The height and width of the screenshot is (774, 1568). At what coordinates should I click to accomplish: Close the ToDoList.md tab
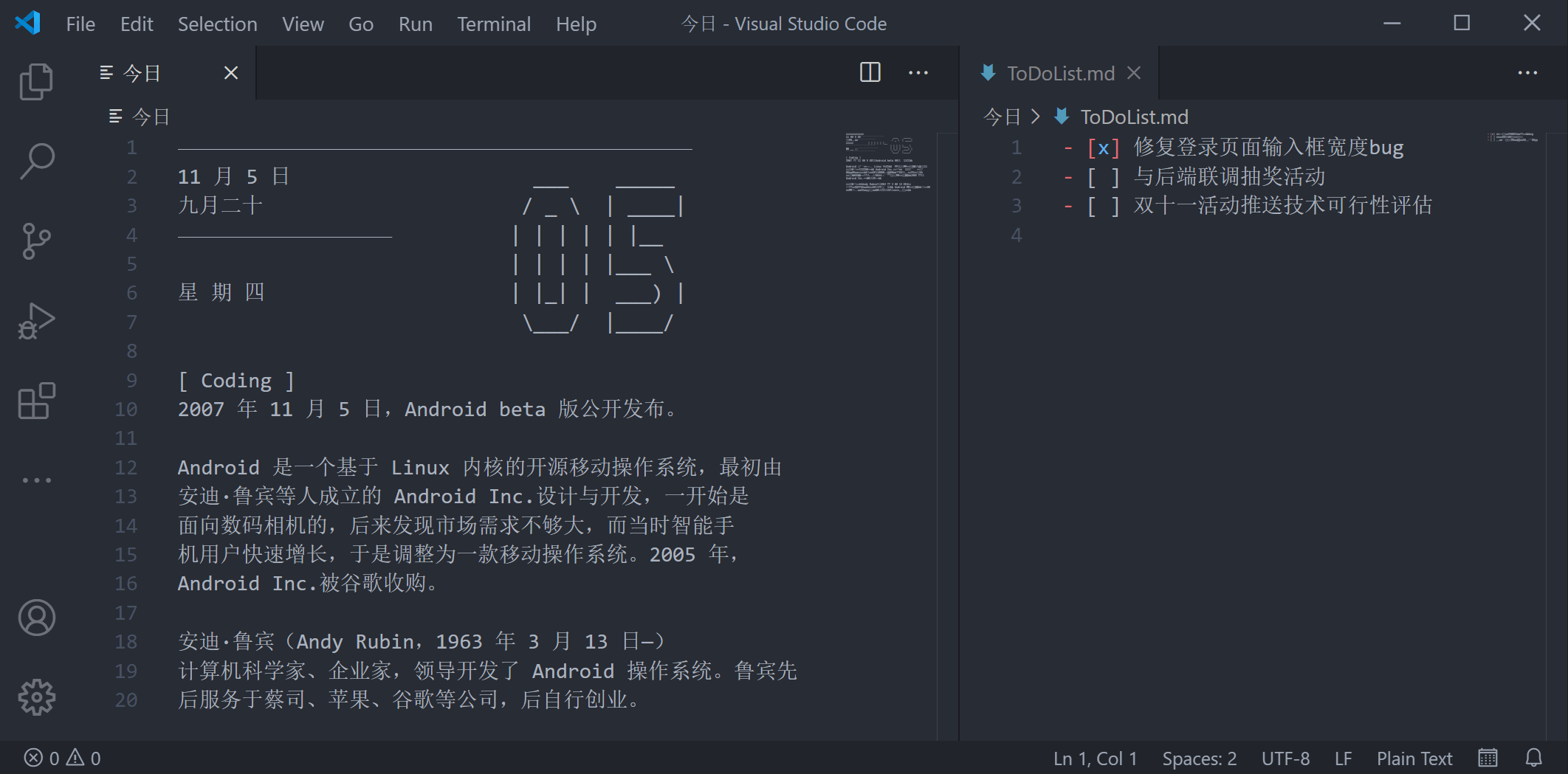(1135, 72)
